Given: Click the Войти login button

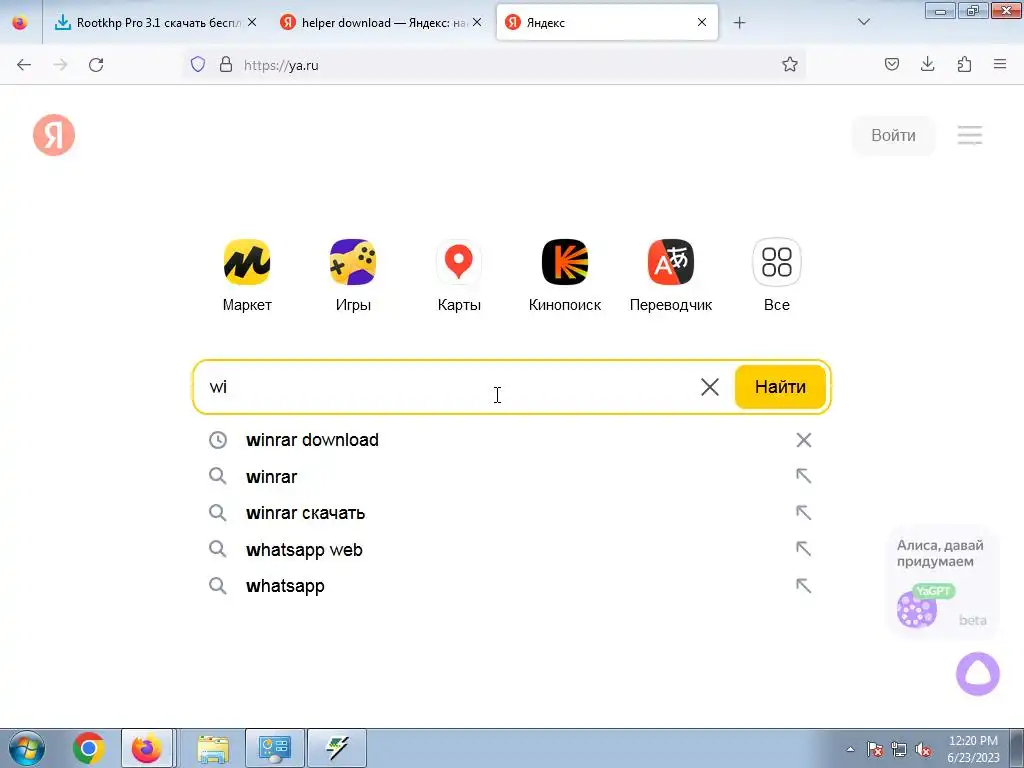Looking at the screenshot, I should [893, 135].
